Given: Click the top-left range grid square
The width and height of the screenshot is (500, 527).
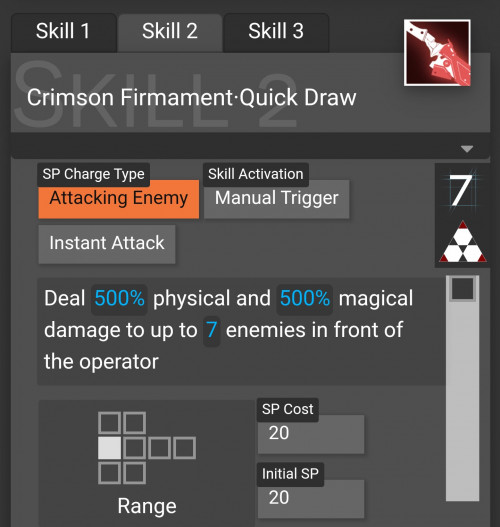Looking at the screenshot, I should click(x=110, y=423).
